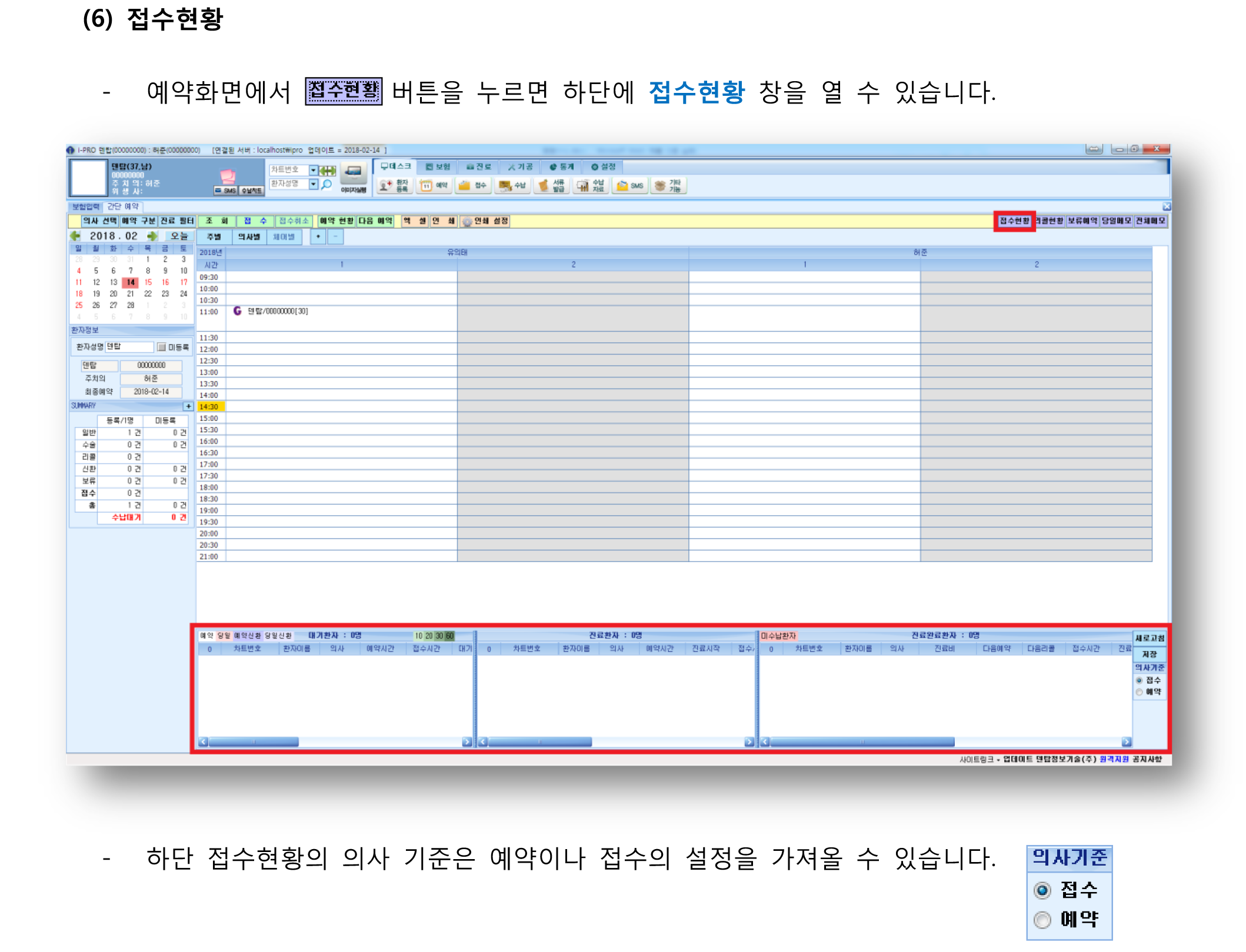Image resolution: width=1246 pixels, height=952 pixels.
Task: Switch to the 보험 ribbon tab
Action: click(x=438, y=167)
